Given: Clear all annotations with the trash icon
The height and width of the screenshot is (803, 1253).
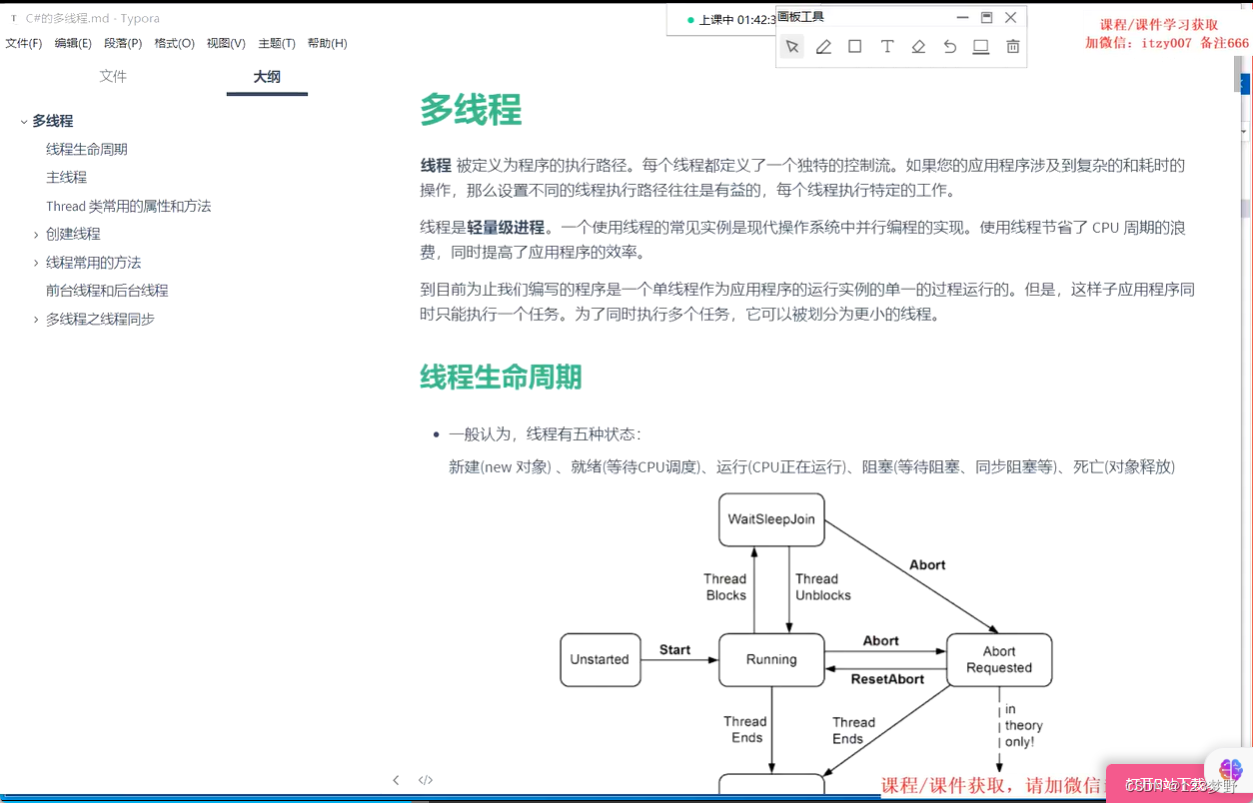Looking at the screenshot, I should pyautogui.click(x=1013, y=46).
